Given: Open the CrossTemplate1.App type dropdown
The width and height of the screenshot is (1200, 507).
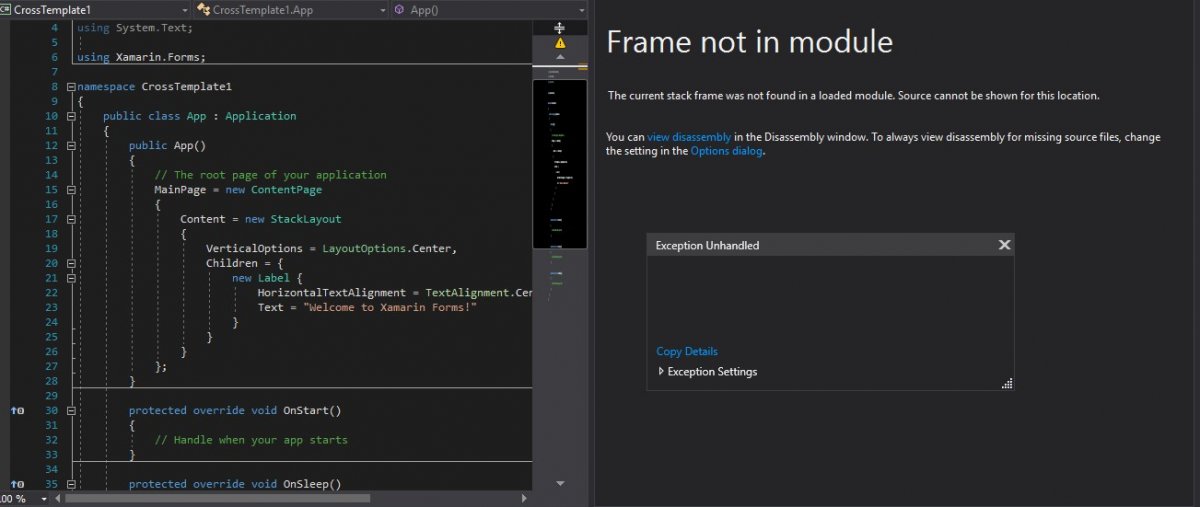Looking at the screenshot, I should coord(382,9).
